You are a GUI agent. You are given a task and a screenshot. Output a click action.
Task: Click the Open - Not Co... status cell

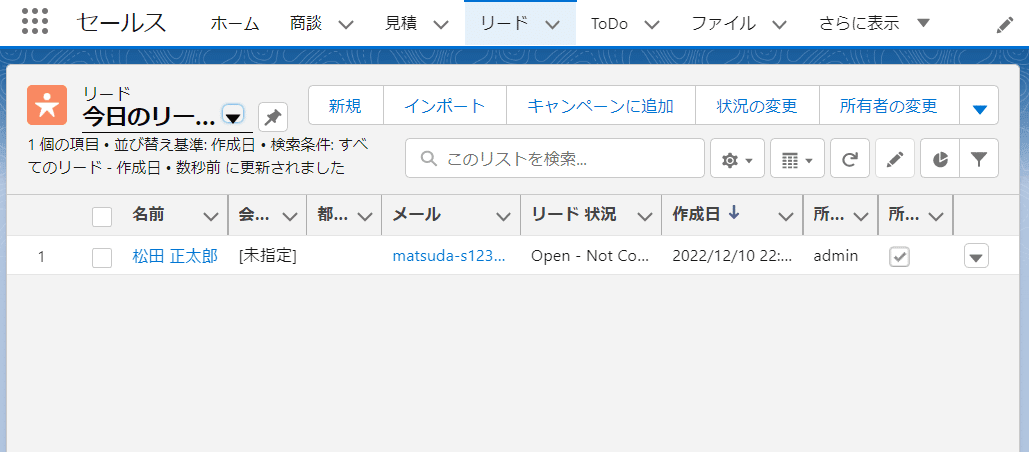tap(590, 256)
